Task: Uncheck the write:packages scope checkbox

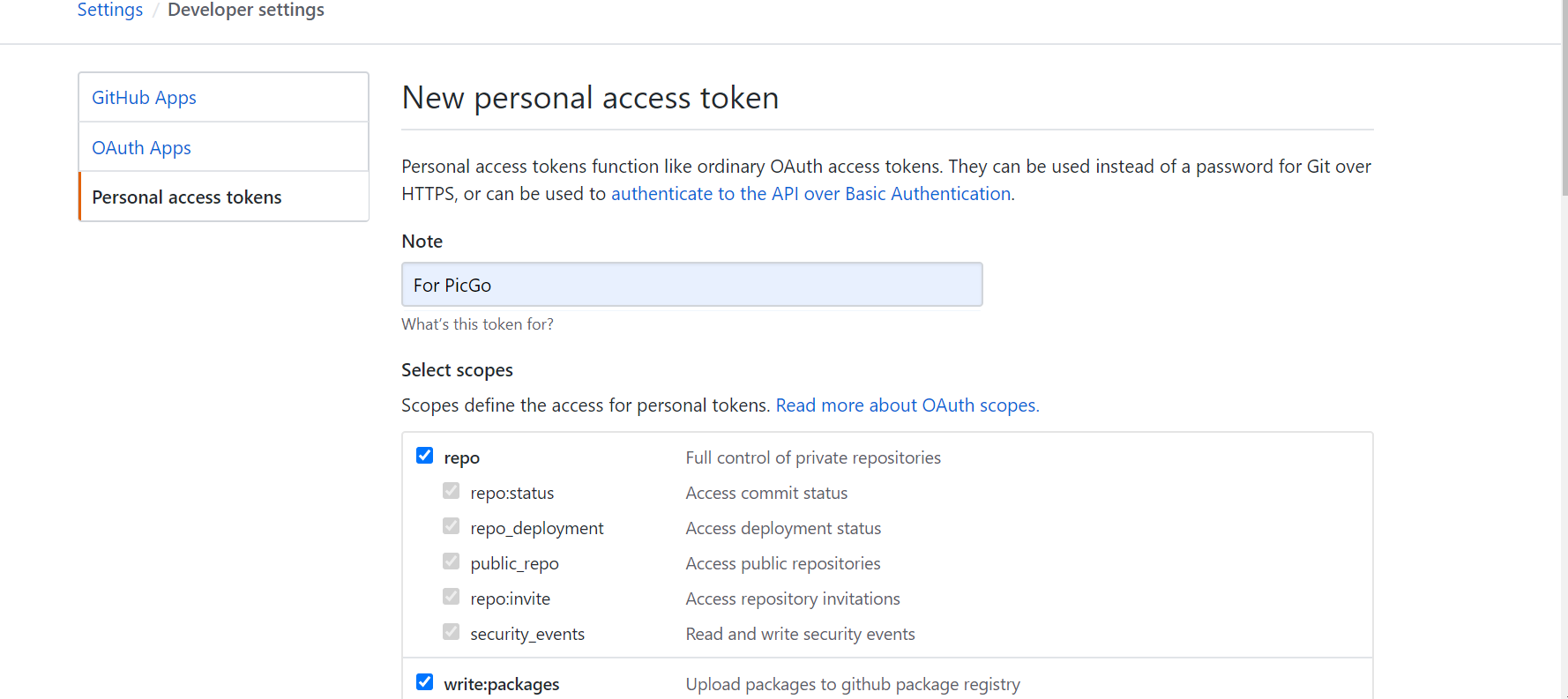Action: pos(425,682)
